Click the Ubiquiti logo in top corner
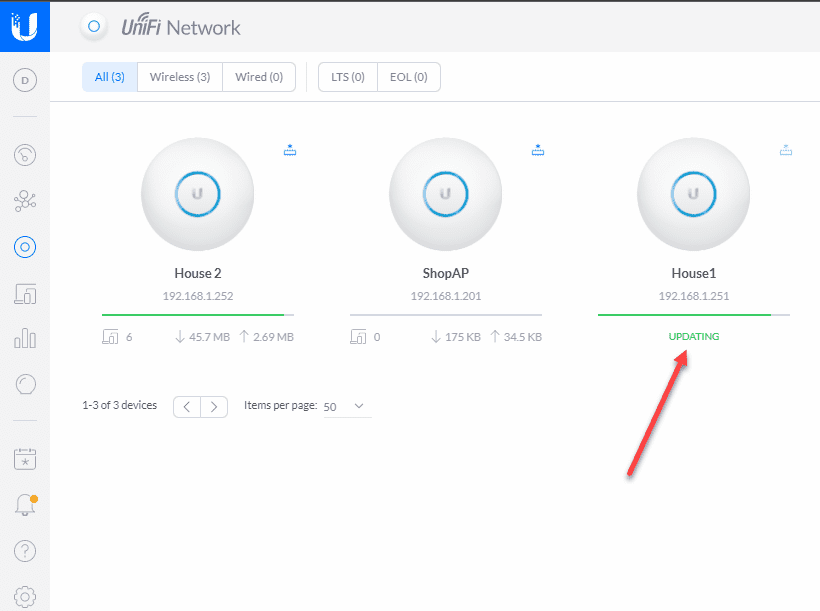The image size is (820, 611). (x=22, y=26)
